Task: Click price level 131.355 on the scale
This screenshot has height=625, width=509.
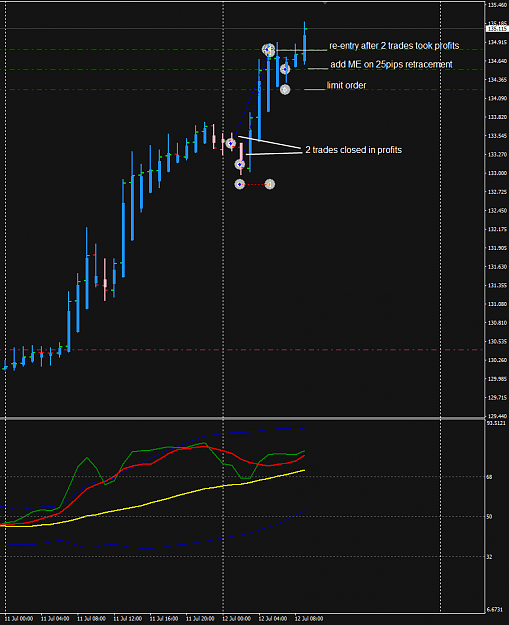Action: click(497, 285)
